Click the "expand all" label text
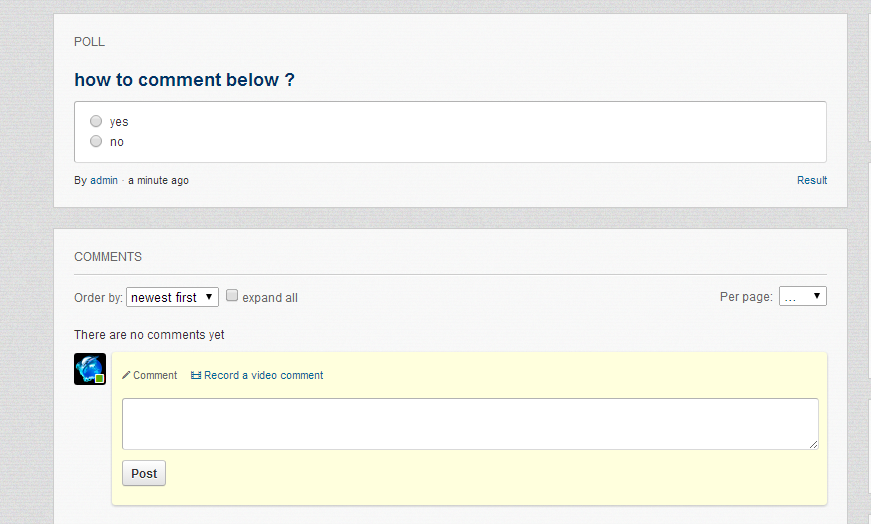Image resolution: width=871 pixels, height=524 pixels. (x=270, y=298)
